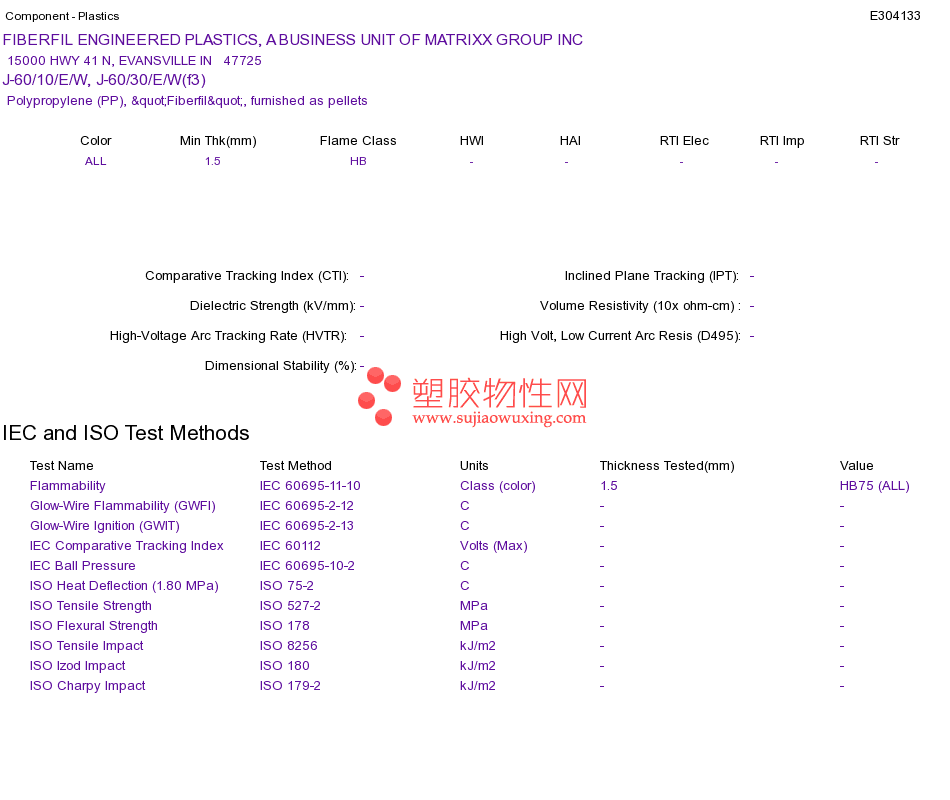Click the 15000 HWY 41 N address line
The width and height of the screenshot is (950, 800).
135,61
